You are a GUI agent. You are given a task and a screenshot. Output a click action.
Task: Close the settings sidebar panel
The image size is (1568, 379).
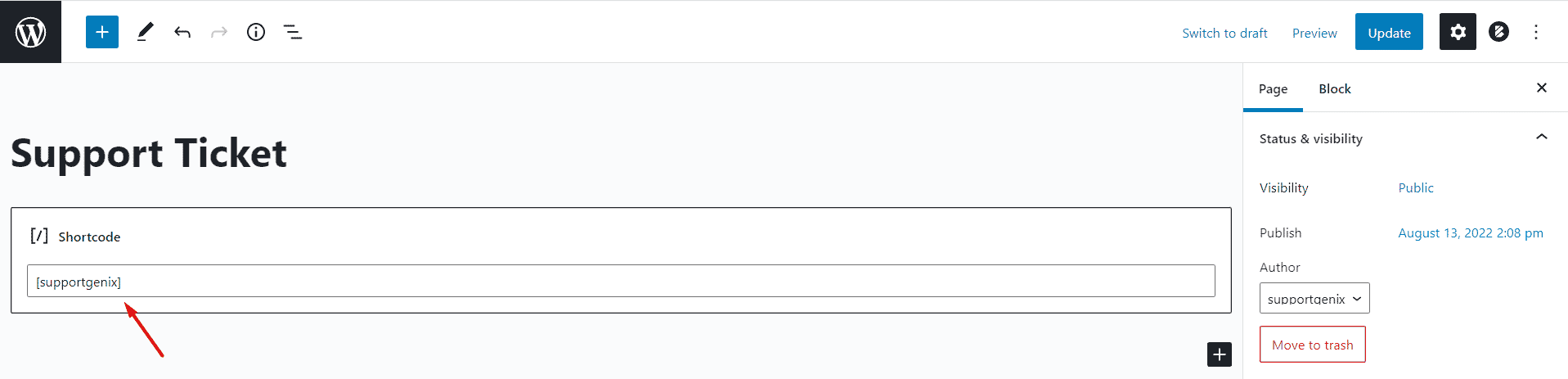[1542, 88]
